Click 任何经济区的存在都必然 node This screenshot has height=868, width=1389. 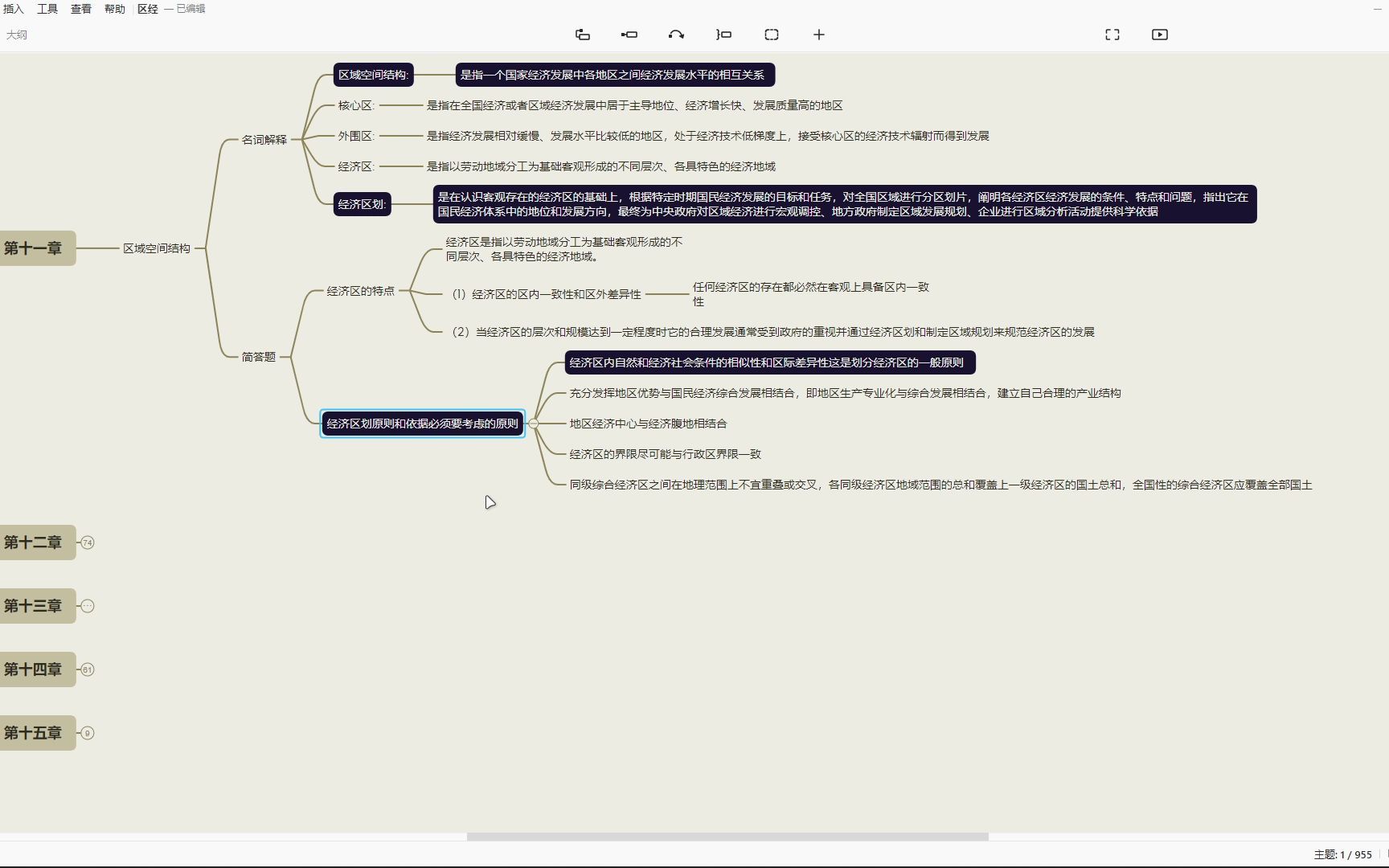tap(811, 294)
